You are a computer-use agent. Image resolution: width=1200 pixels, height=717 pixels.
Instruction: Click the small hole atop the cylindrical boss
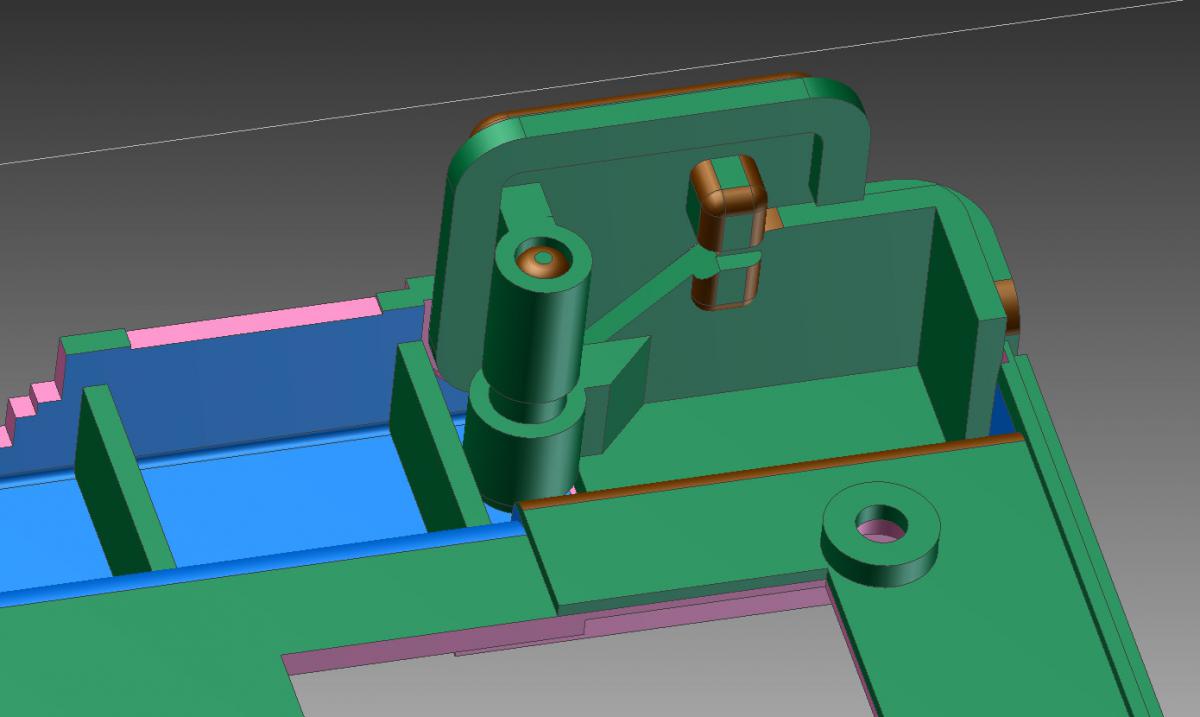[542, 258]
